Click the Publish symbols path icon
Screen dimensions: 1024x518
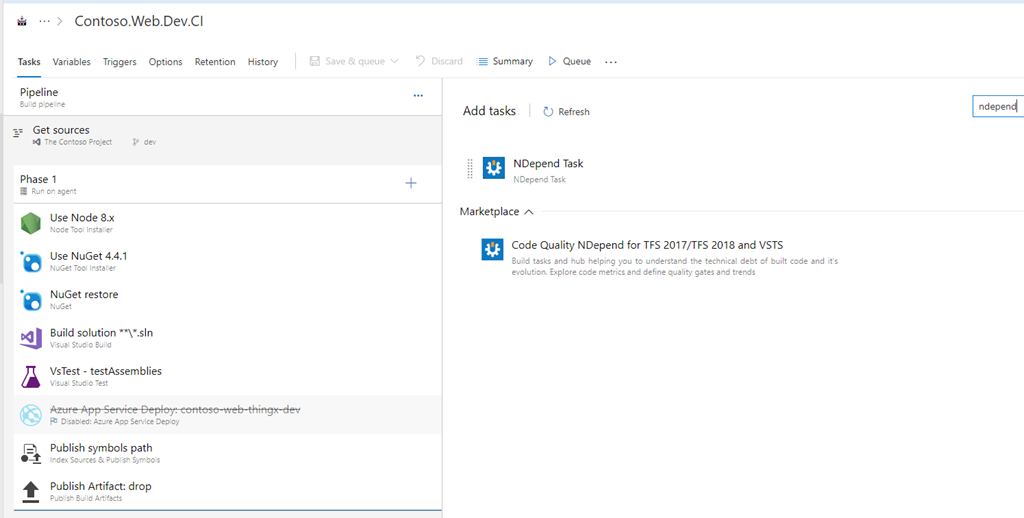30,453
